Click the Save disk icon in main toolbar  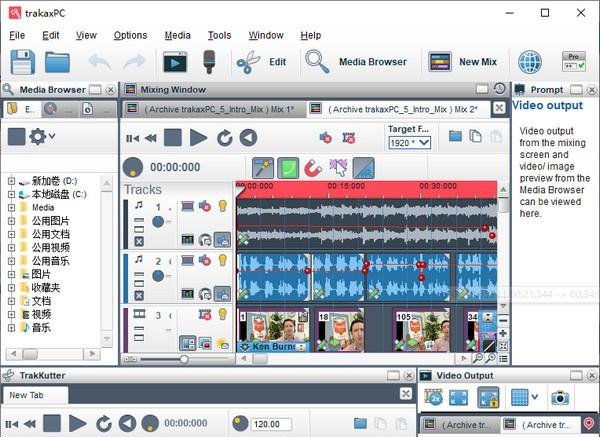click(x=22, y=62)
